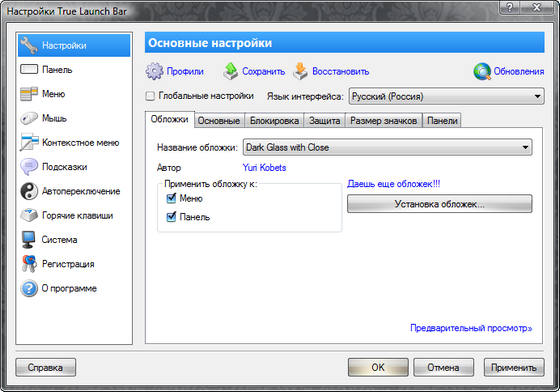Screen dimensions: 560x392
Task: Open Горячие клавиши keyboard icon
Action: pos(29,215)
